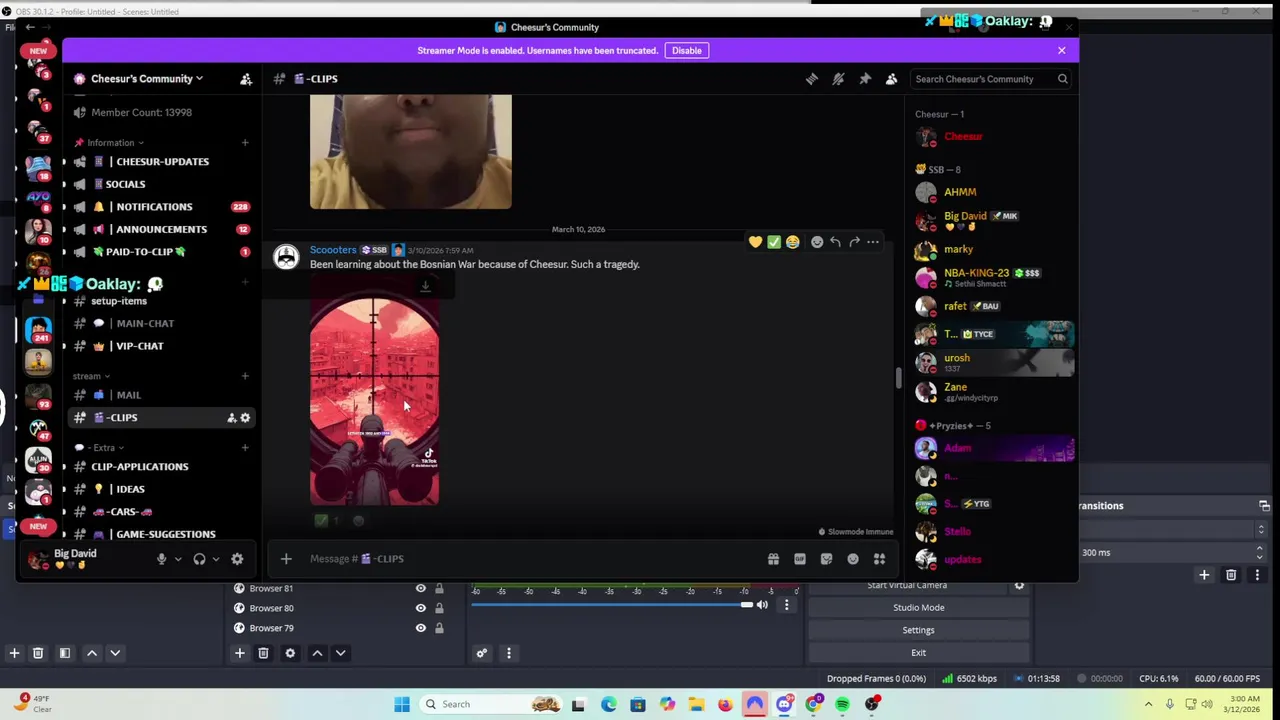Open the GIF picker
Image resolution: width=1280 pixels, height=720 pixels.
pos(800,559)
